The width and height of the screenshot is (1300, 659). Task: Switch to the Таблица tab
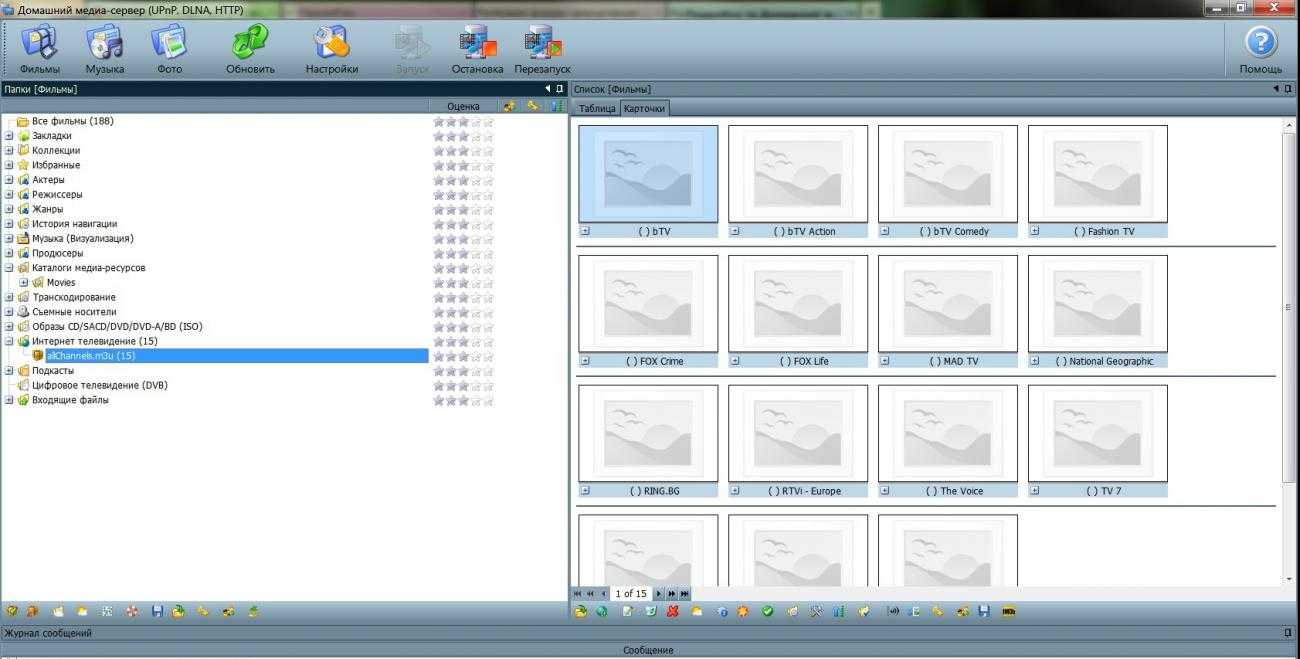596,108
